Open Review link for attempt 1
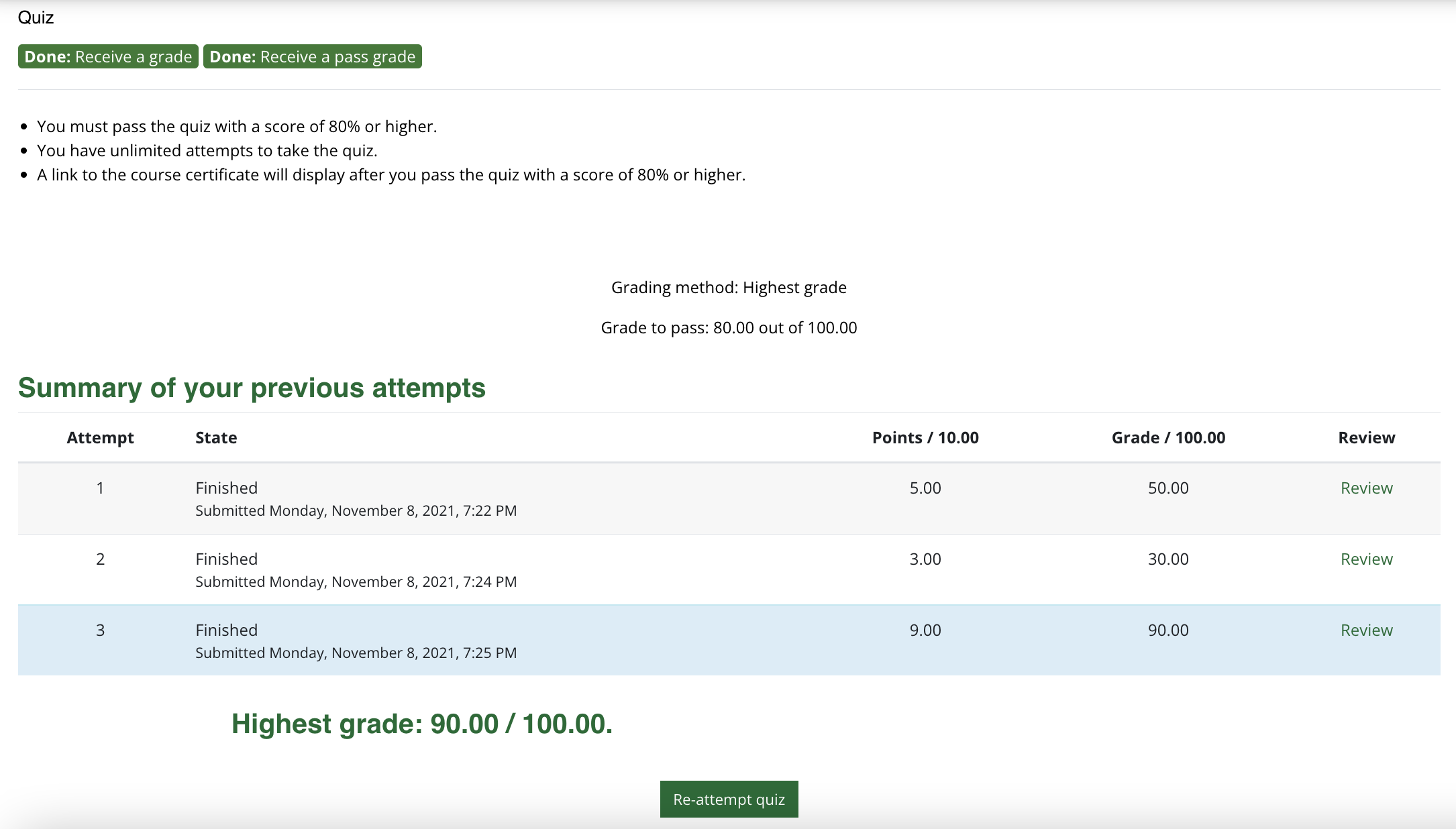Screen dimensions: 1456x829 pyautogui.click(x=1366, y=488)
